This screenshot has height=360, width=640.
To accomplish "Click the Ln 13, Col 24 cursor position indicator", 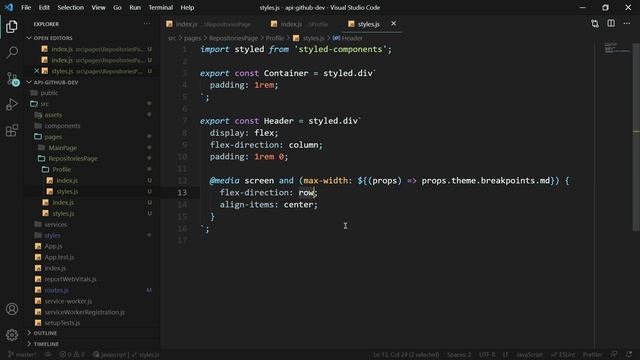I will [x=406, y=355].
